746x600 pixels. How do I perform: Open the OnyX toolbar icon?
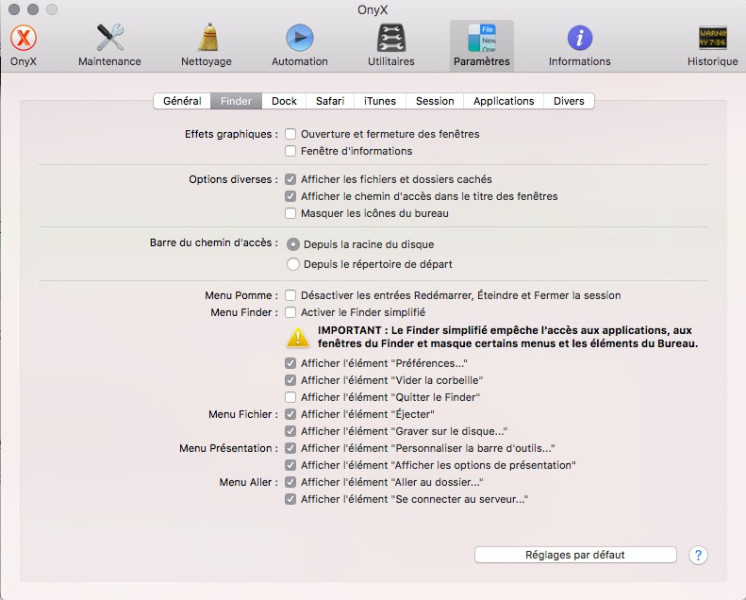pyautogui.click(x=24, y=39)
